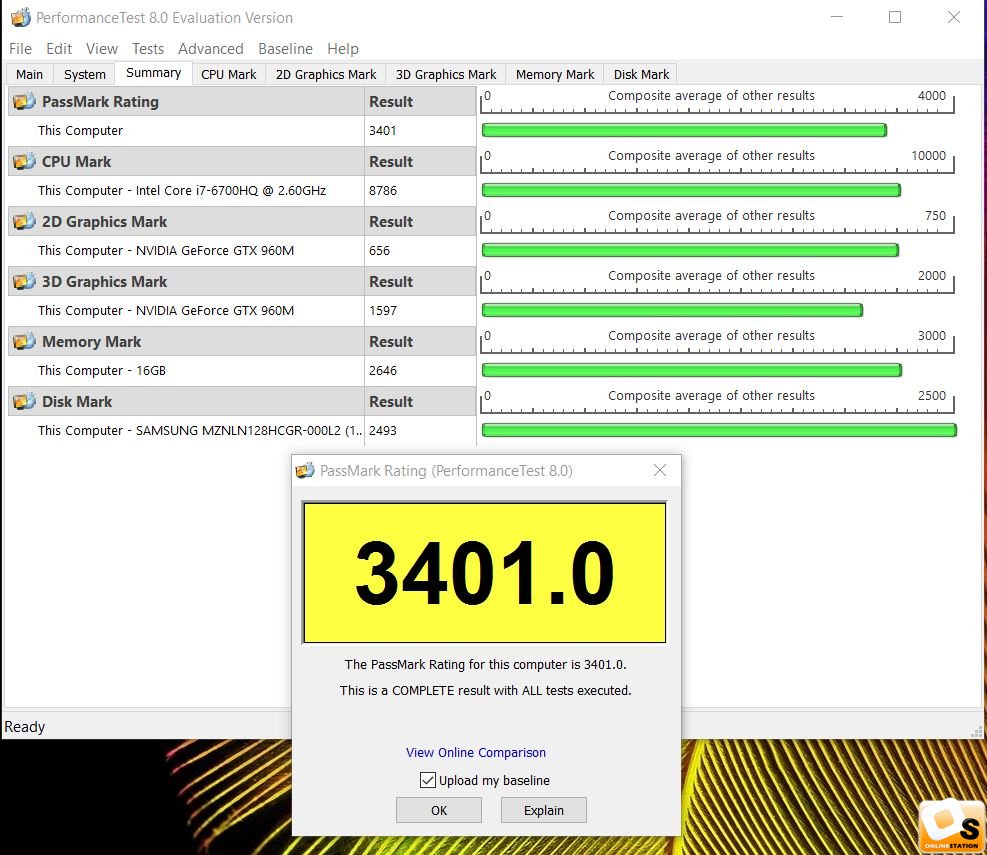Click the CPU Mark green result bar
Viewport: 987px width, 855px height.
point(691,190)
